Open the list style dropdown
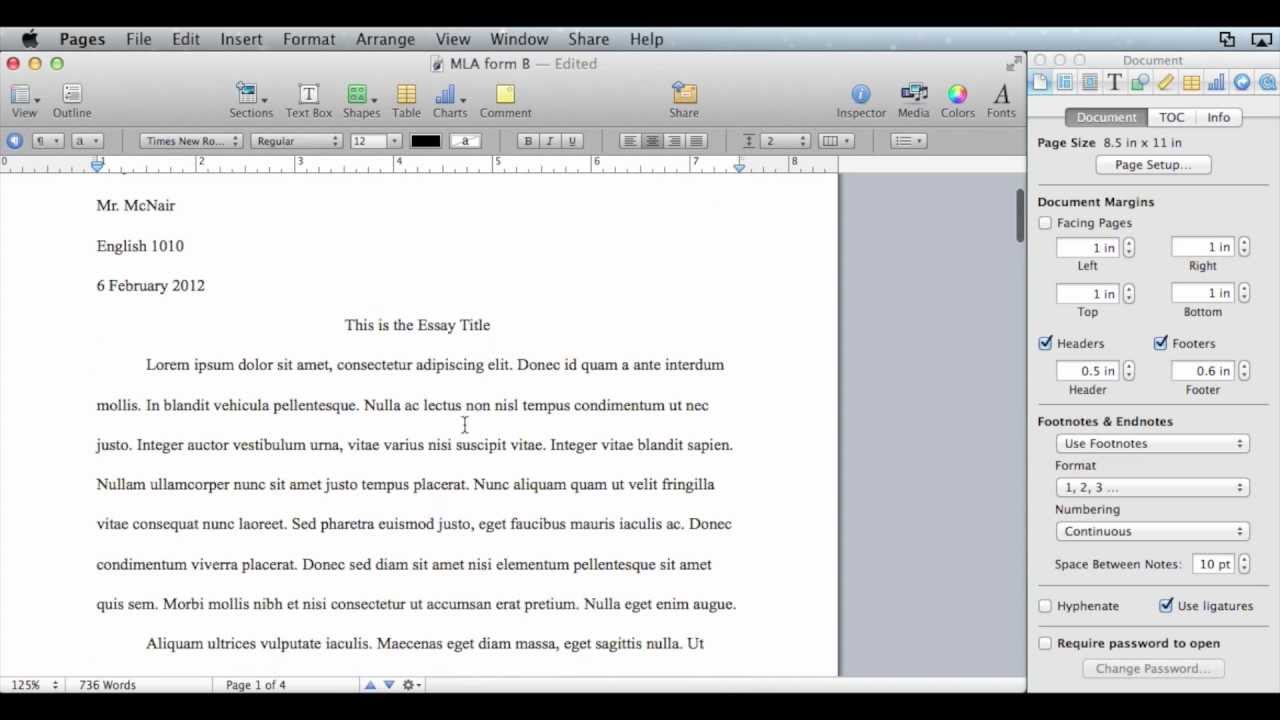The image size is (1280, 720). [x=908, y=141]
